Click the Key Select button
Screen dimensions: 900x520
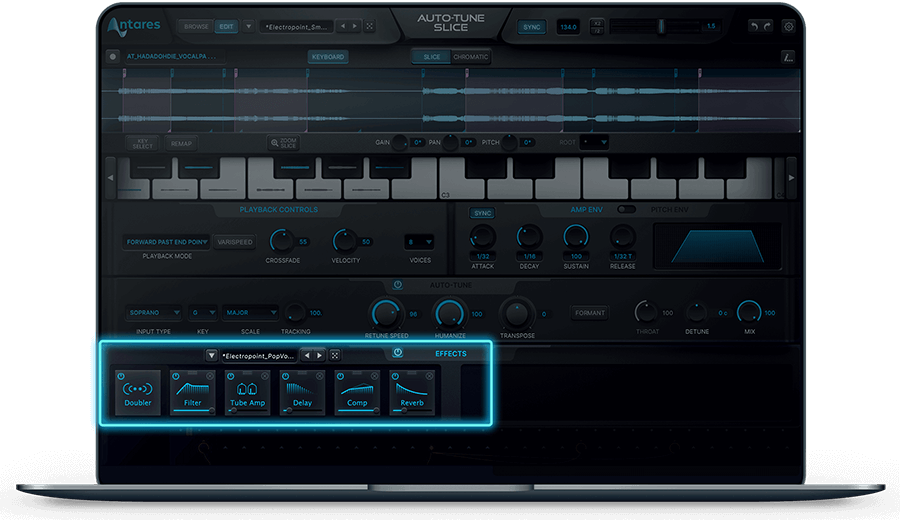pyautogui.click(x=143, y=143)
